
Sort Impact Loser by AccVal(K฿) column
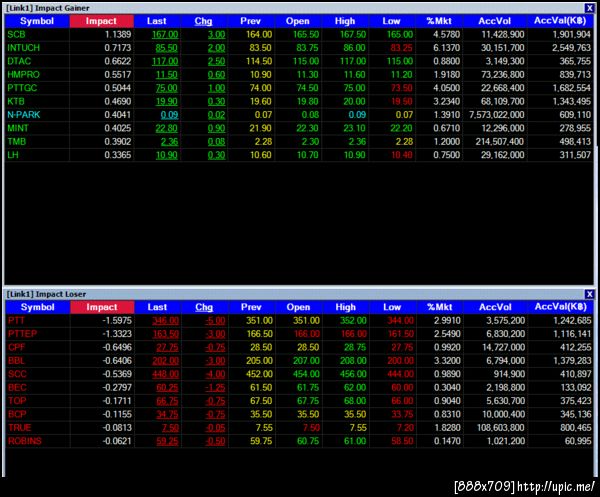(x=561, y=307)
